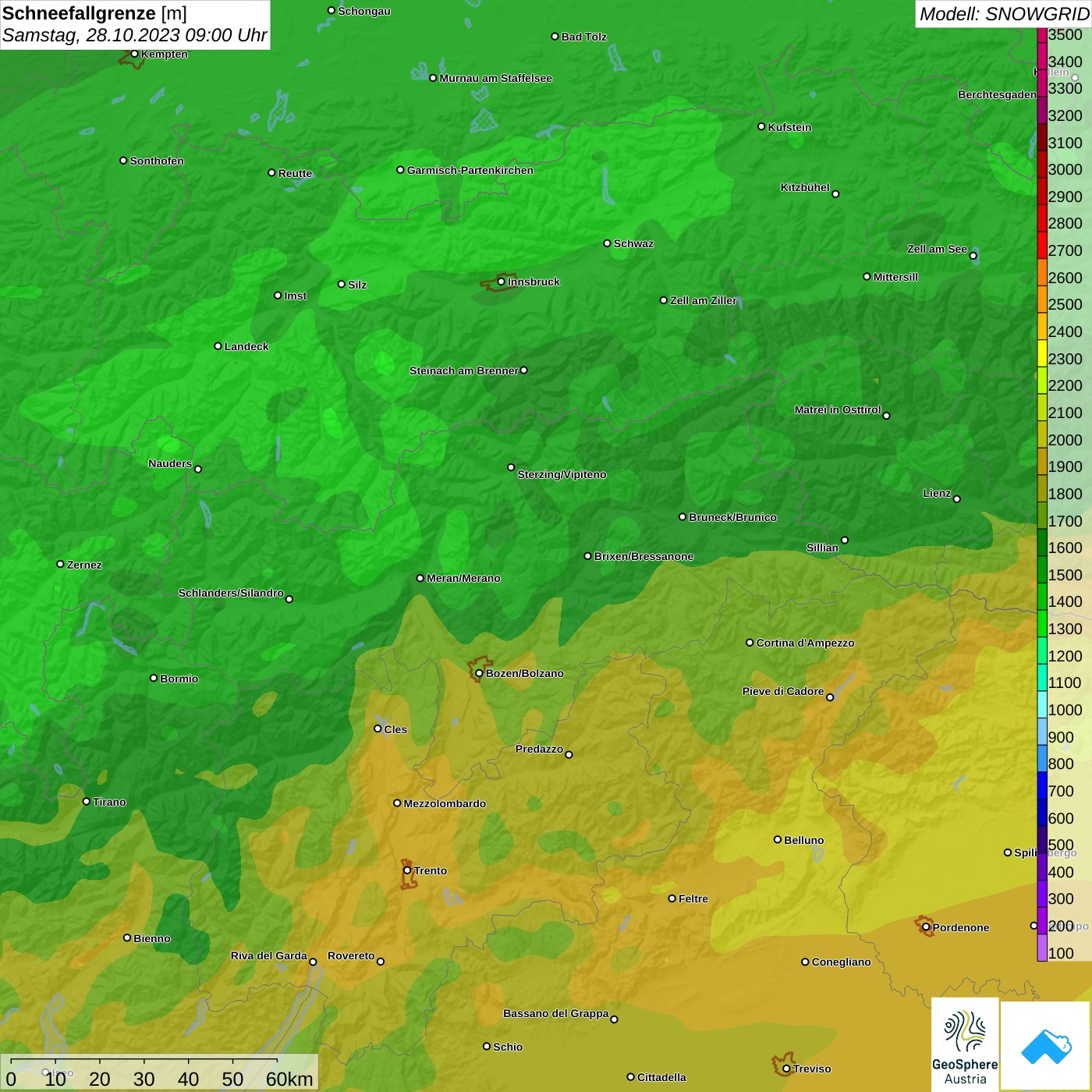The image size is (1092, 1092).
Task: Click the Schwaz location dot
Action: point(607,243)
